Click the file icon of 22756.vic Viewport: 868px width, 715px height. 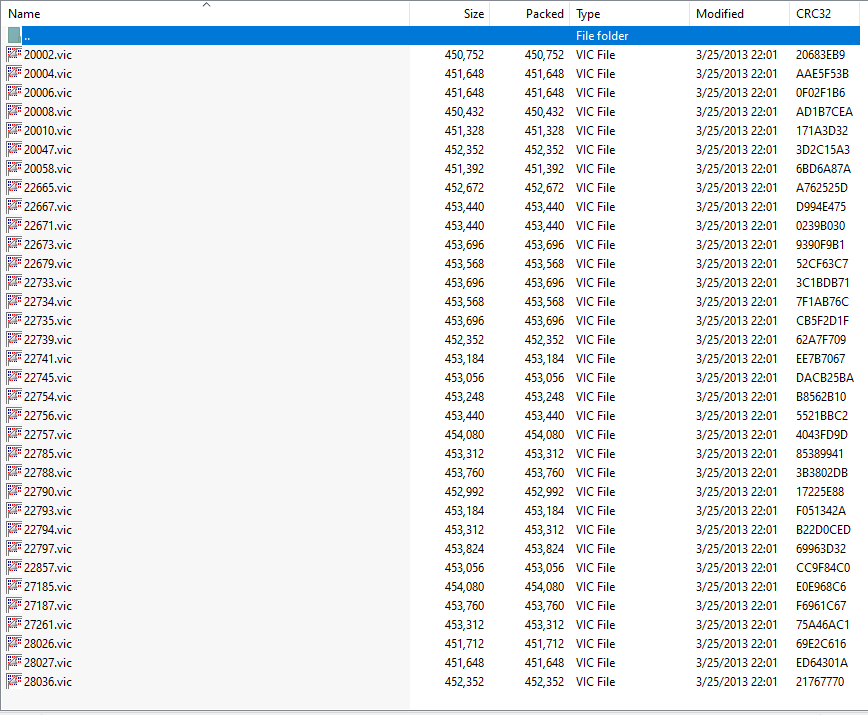pyautogui.click(x=14, y=415)
